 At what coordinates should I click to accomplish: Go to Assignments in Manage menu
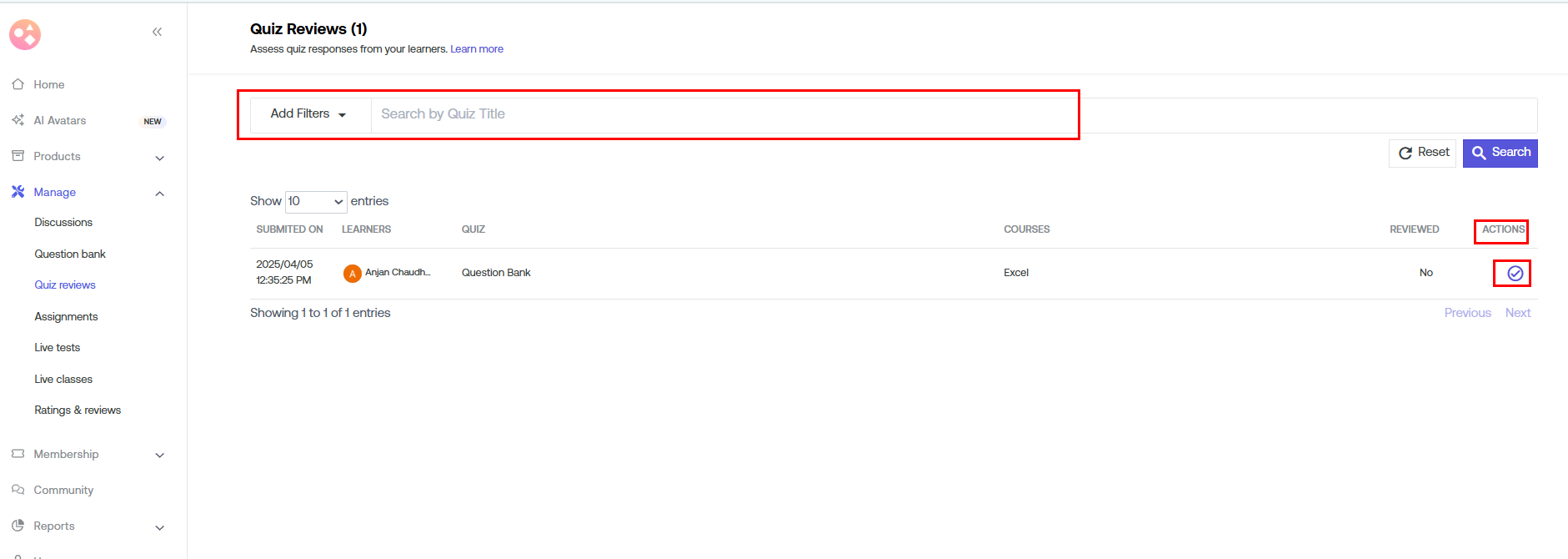[66, 316]
